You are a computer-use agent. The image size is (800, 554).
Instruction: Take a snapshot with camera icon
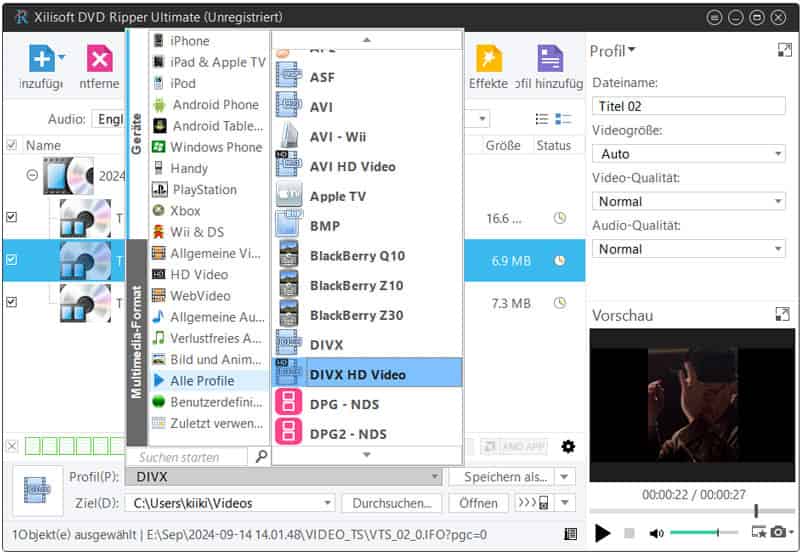coord(778,532)
